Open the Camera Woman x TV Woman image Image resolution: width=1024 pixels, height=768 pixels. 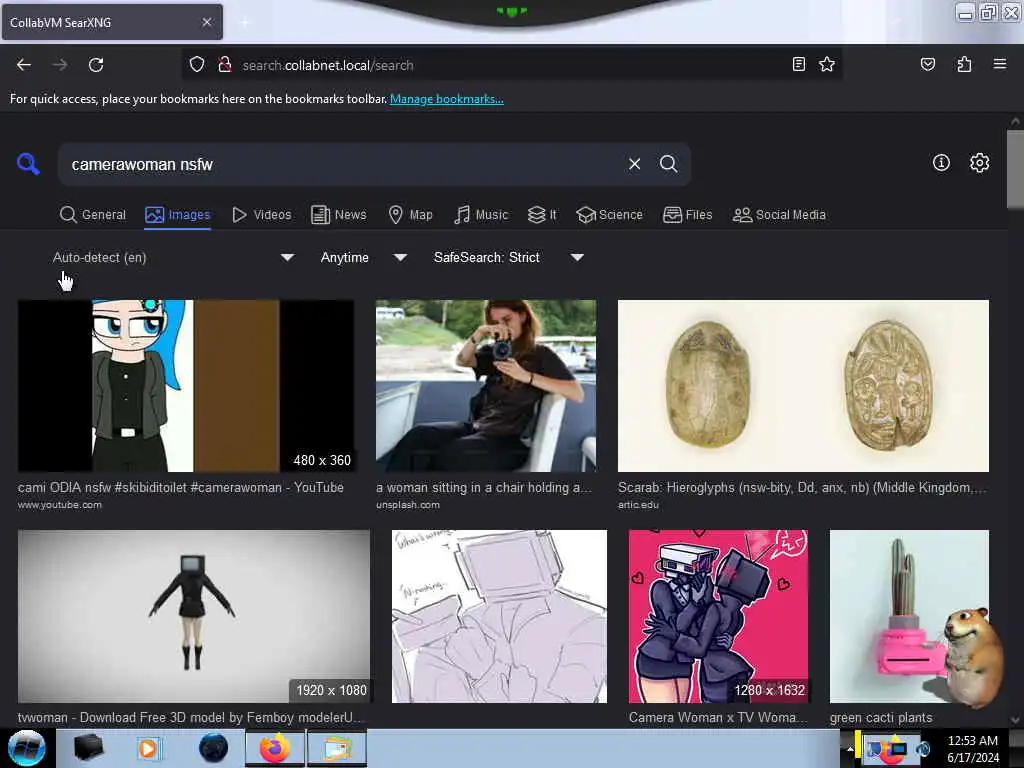click(x=718, y=616)
